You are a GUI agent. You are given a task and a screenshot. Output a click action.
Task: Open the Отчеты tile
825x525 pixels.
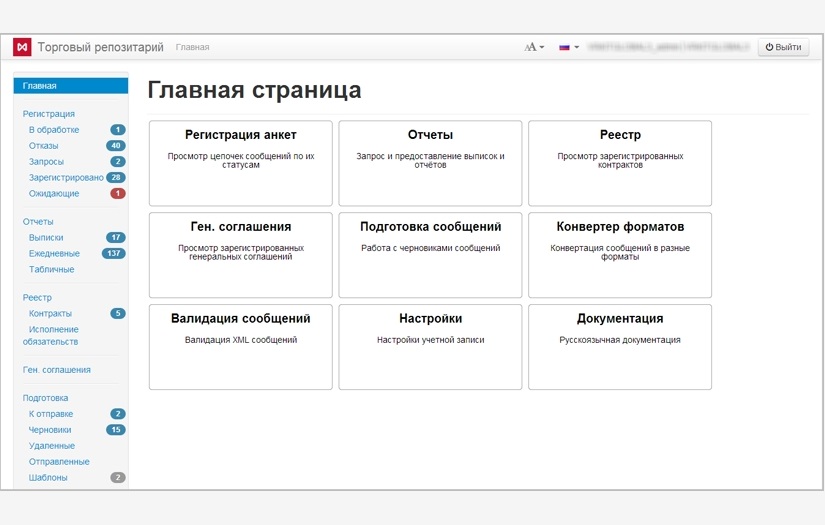pos(430,163)
